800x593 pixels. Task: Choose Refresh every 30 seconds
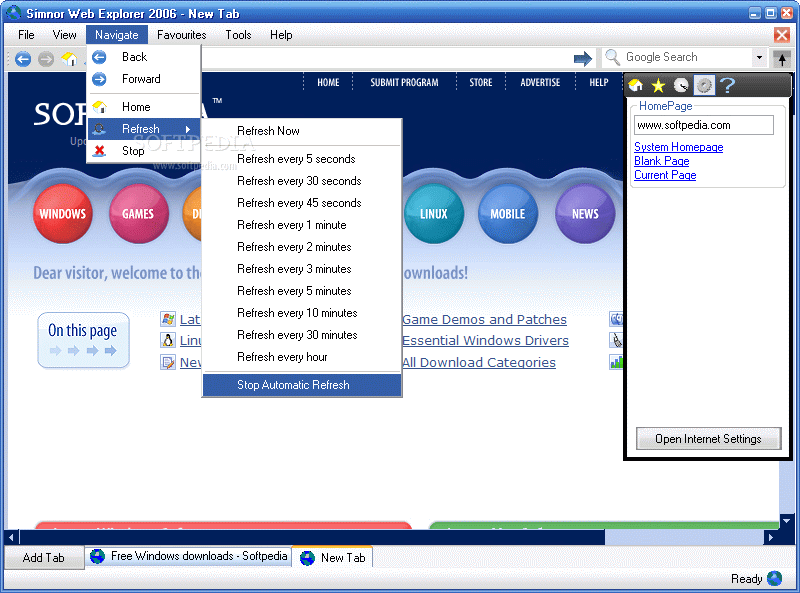tap(302, 181)
